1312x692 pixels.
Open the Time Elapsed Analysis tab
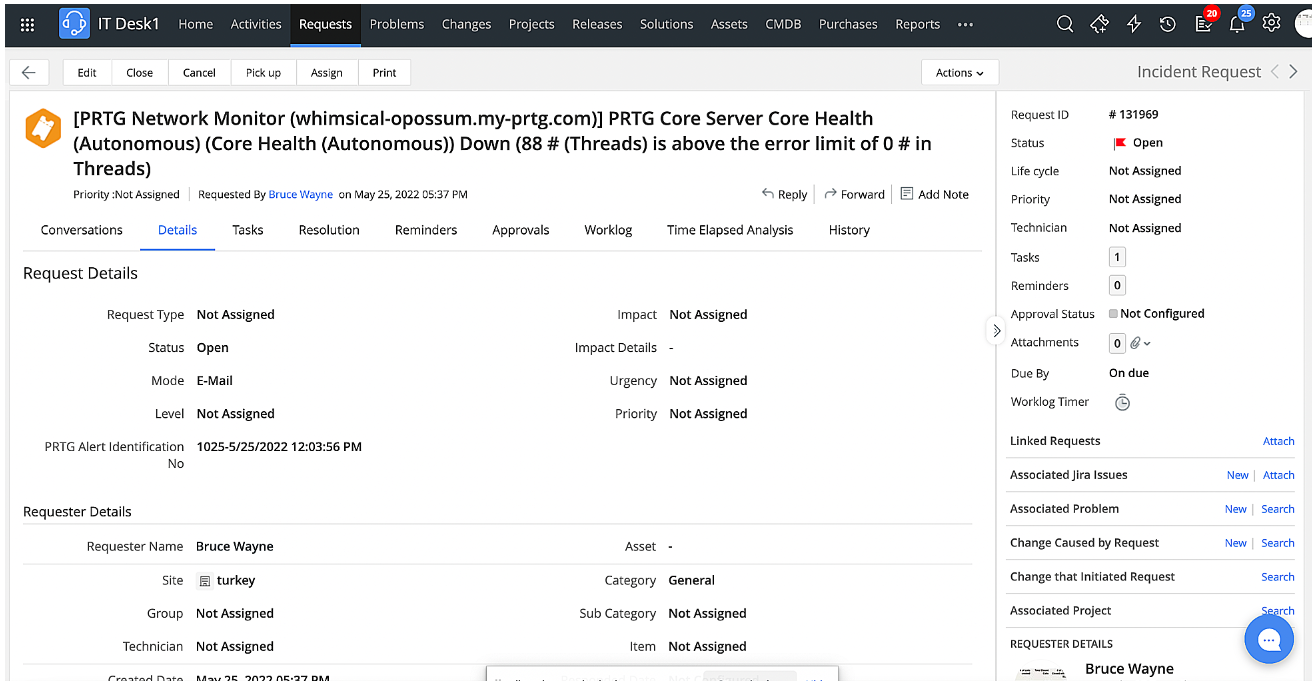[730, 230]
